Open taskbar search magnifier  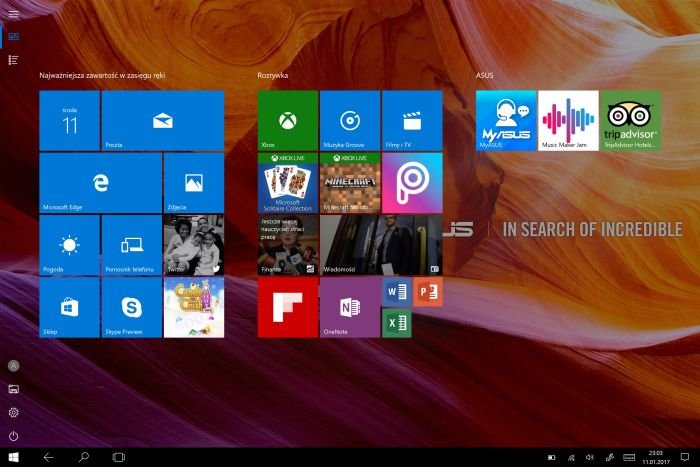coord(83,457)
